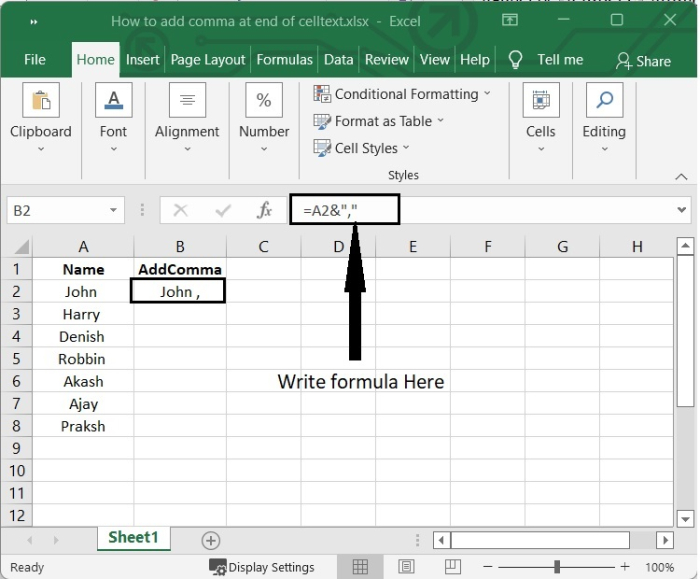This screenshot has width=700, height=579.
Task: Click the Share person icon
Action: click(x=624, y=60)
